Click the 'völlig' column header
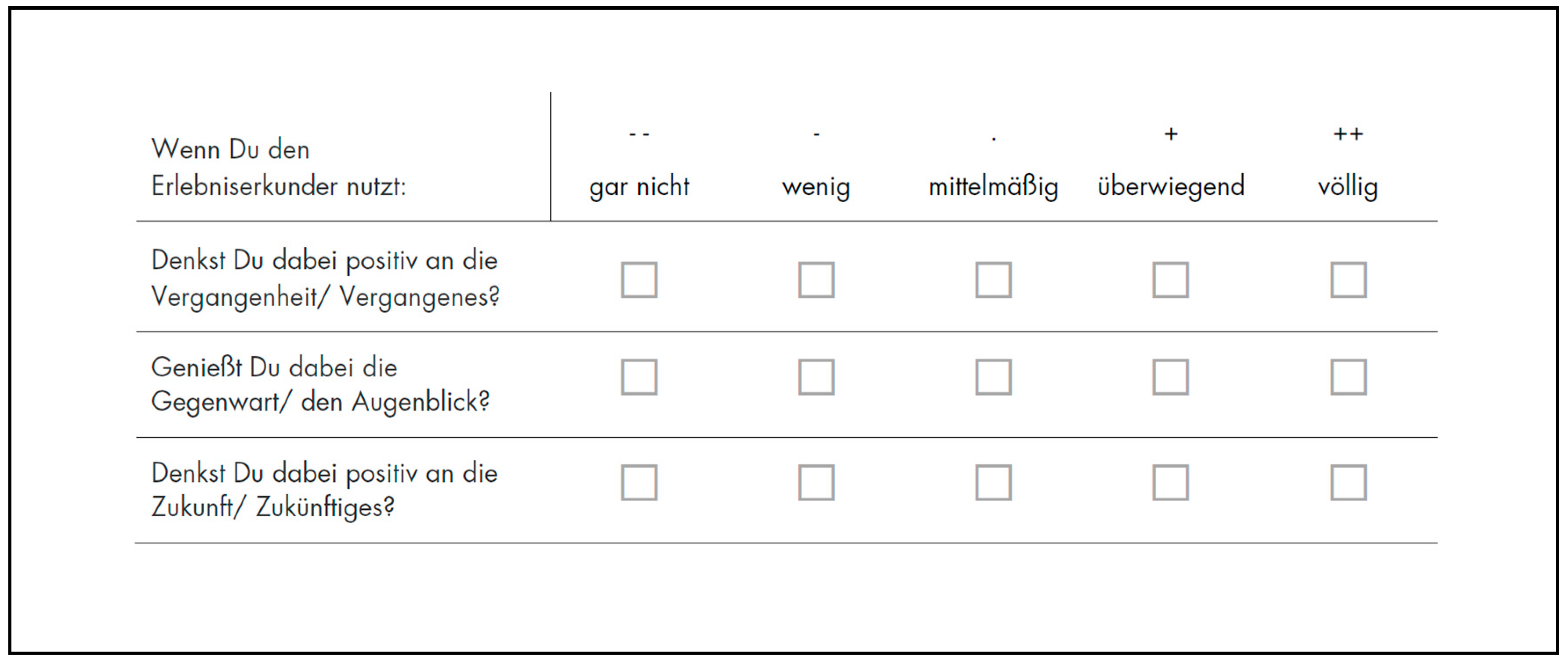The width and height of the screenshot is (1568, 667). (x=1348, y=186)
